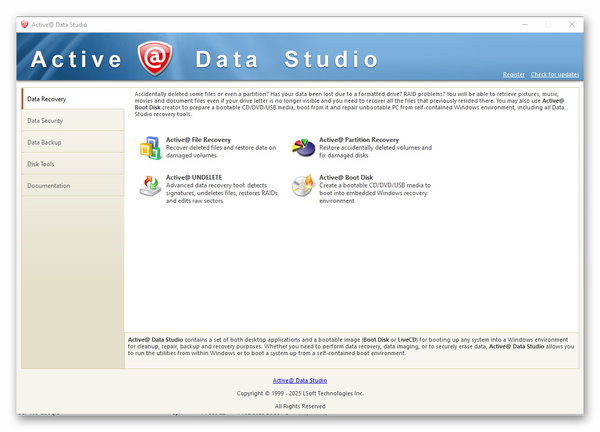The height and width of the screenshot is (432, 600).
Task: Click the Active@ File Recovery title
Action: point(198,140)
